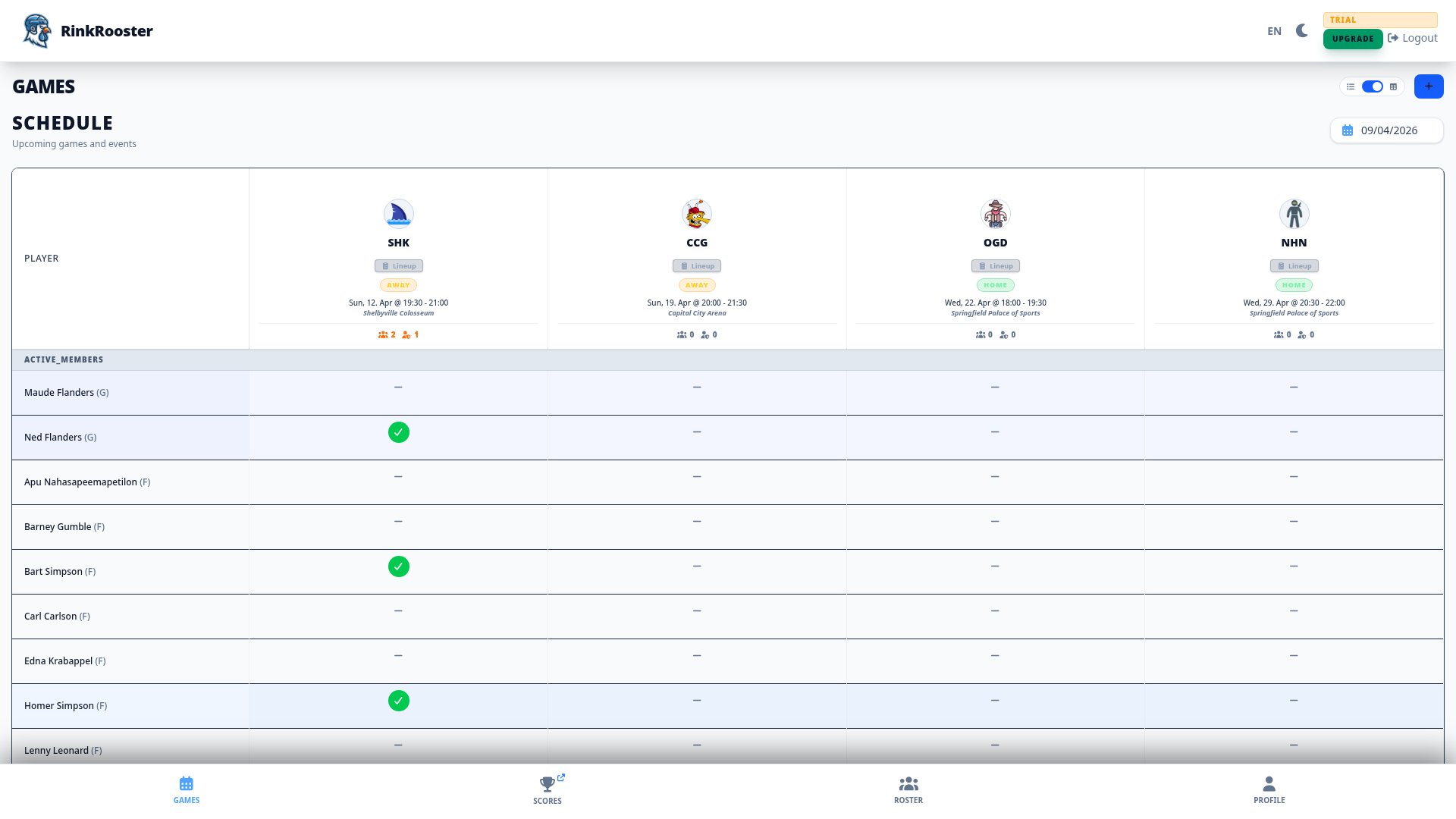Open the 09/04/2026 date picker

pos(1386,130)
